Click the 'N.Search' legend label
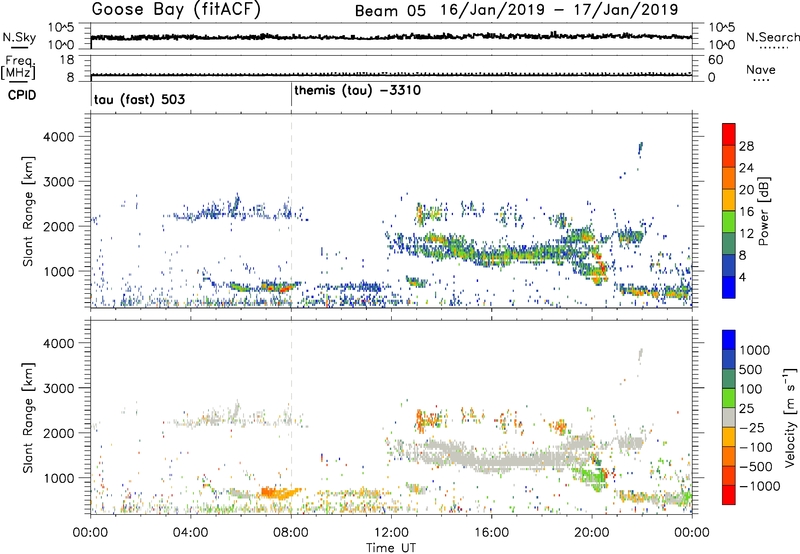 point(772,37)
